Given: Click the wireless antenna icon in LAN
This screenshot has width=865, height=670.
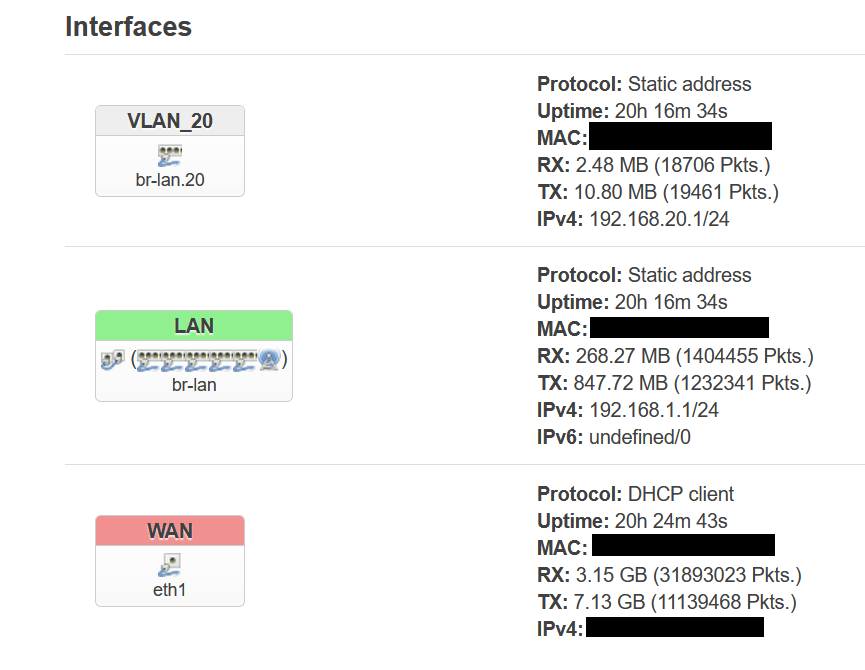Looking at the screenshot, I should (269, 359).
